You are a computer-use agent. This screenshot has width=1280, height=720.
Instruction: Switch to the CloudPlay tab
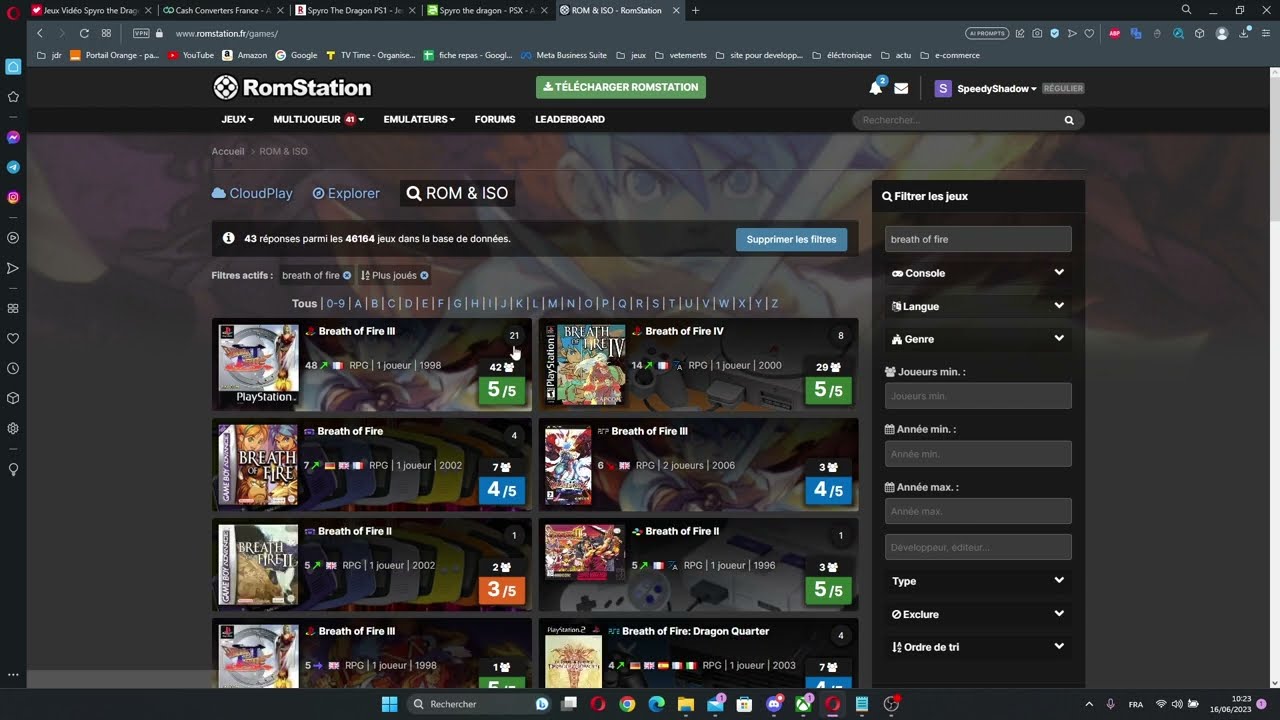[x=252, y=193]
